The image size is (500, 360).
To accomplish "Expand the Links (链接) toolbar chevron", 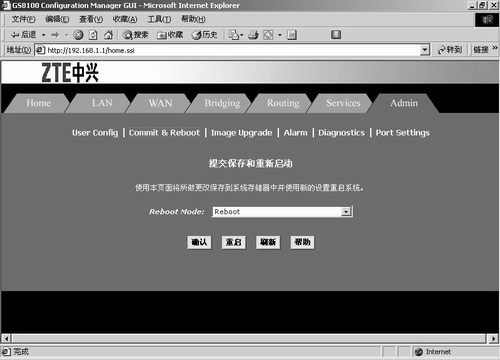I will click(x=495, y=49).
